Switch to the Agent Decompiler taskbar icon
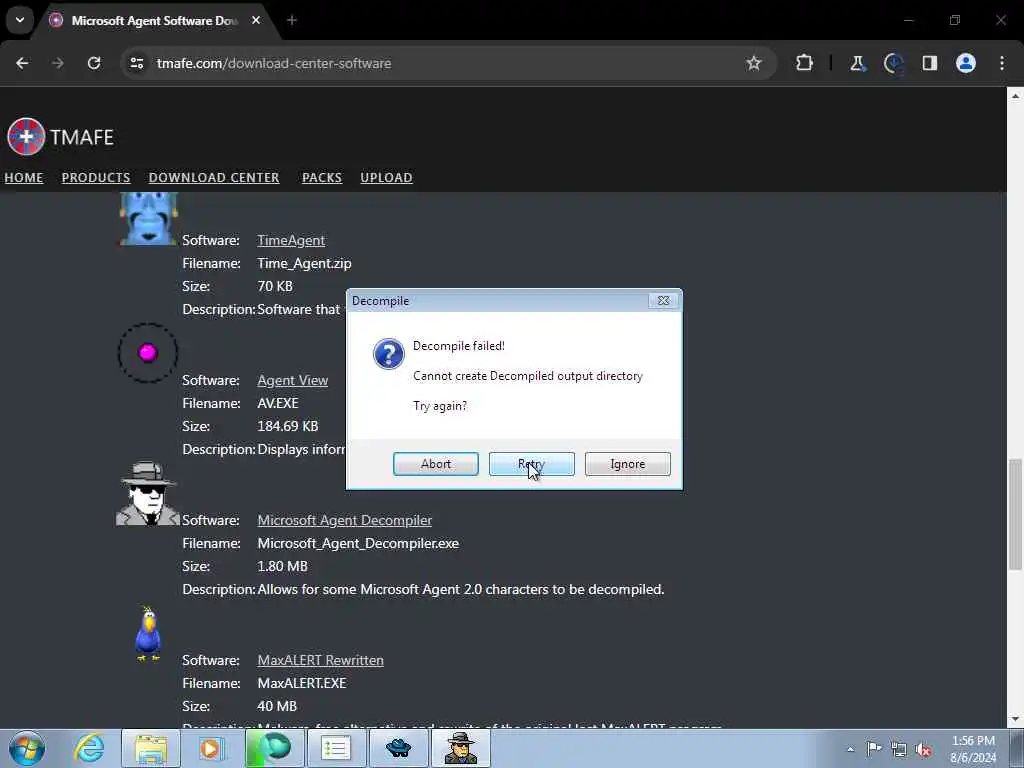 [x=460, y=748]
